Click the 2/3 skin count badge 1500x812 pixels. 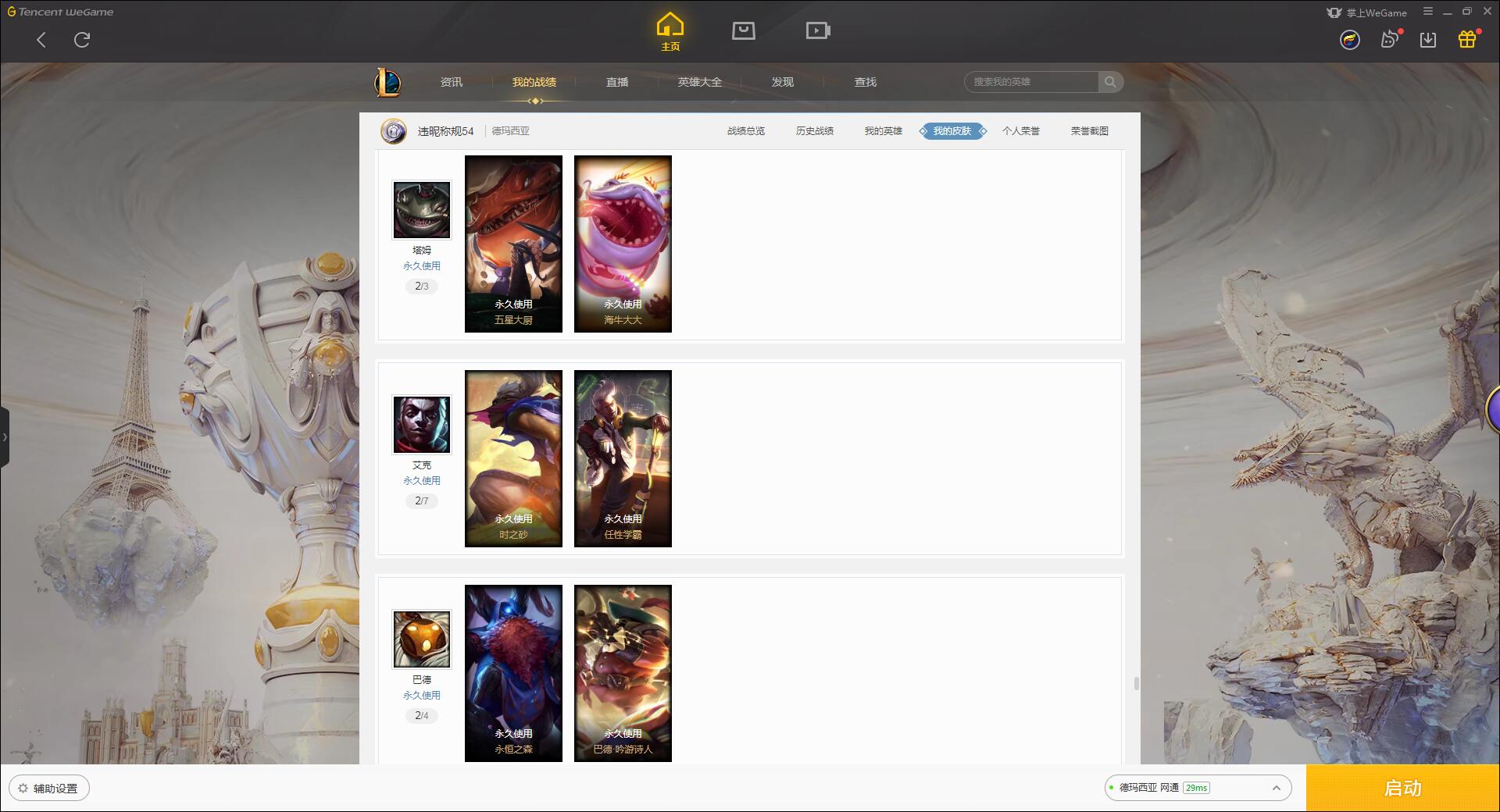422,287
